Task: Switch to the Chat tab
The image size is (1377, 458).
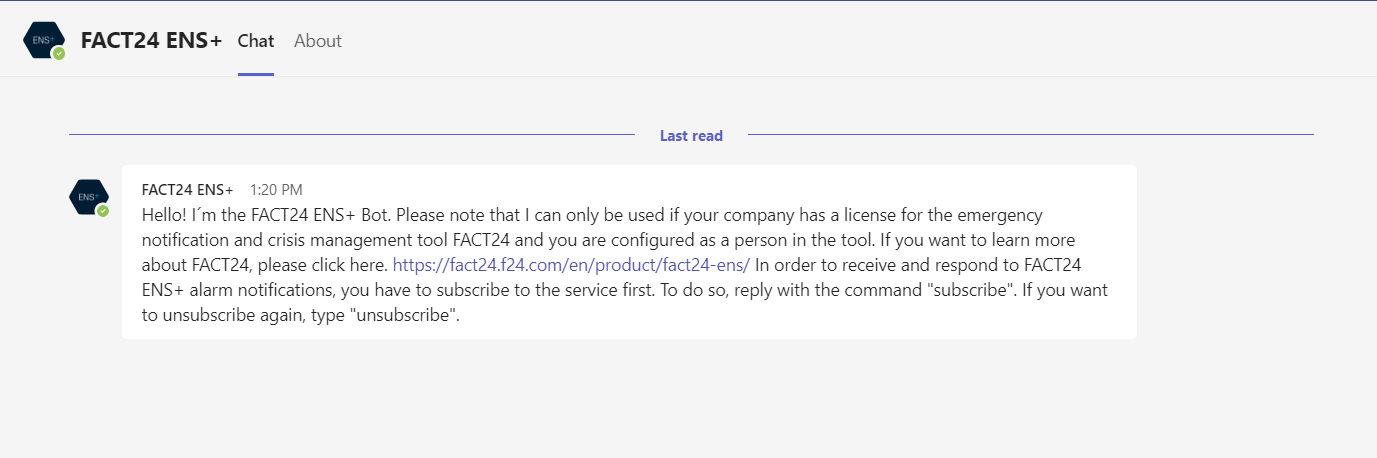Action: click(x=255, y=41)
